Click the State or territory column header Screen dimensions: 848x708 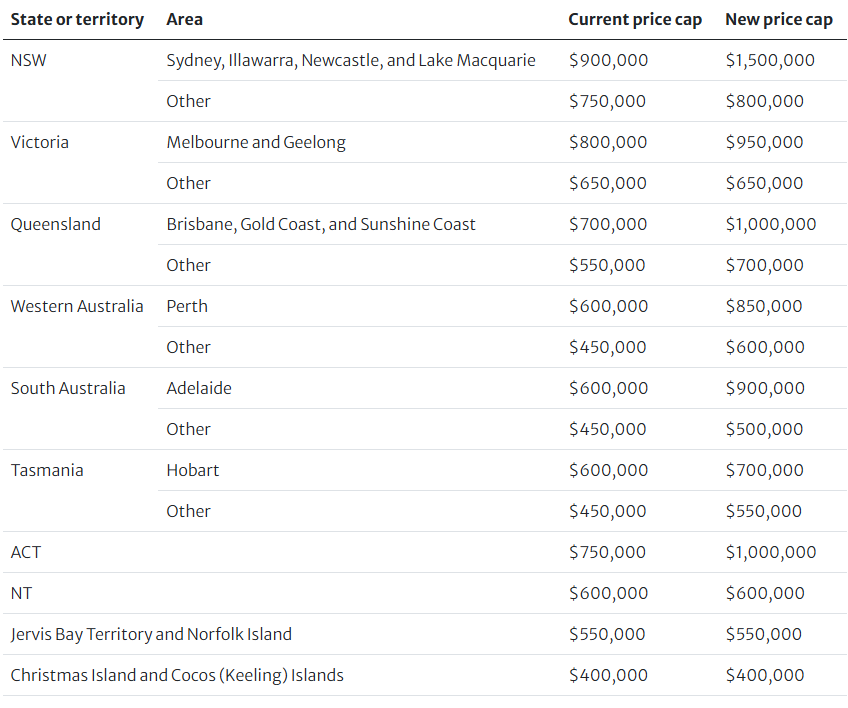pos(77,19)
